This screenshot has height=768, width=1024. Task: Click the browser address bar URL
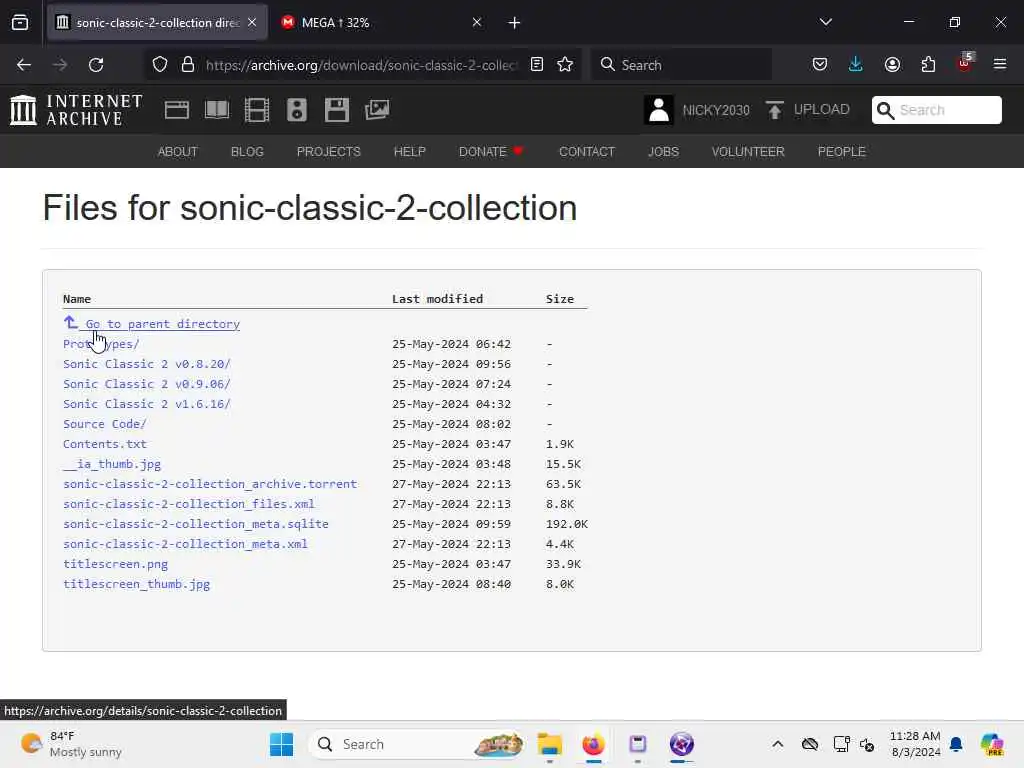click(x=361, y=65)
